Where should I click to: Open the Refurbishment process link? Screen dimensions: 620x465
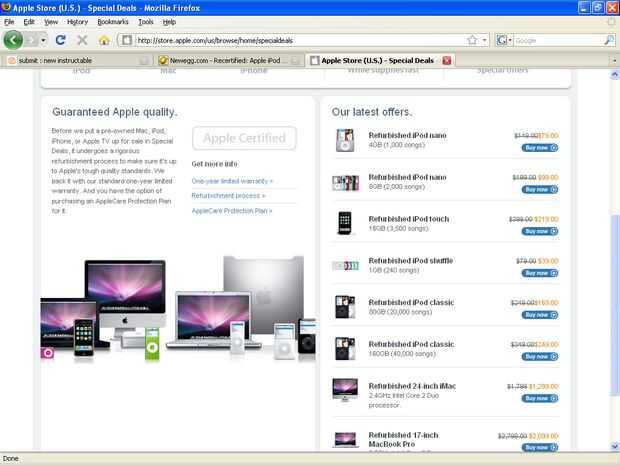tap(228, 196)
